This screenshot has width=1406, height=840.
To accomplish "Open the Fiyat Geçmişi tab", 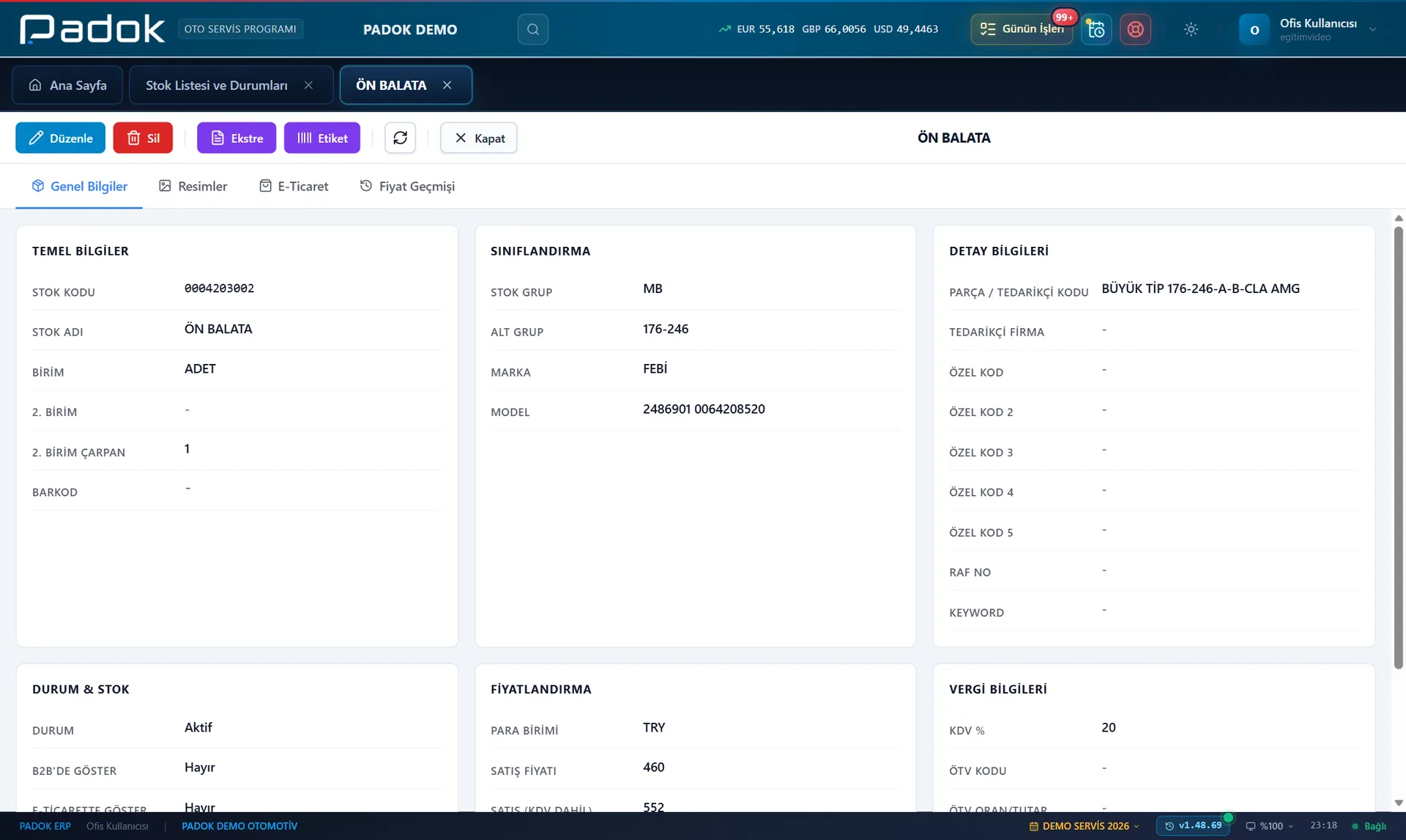I will (x=407, y=186).
